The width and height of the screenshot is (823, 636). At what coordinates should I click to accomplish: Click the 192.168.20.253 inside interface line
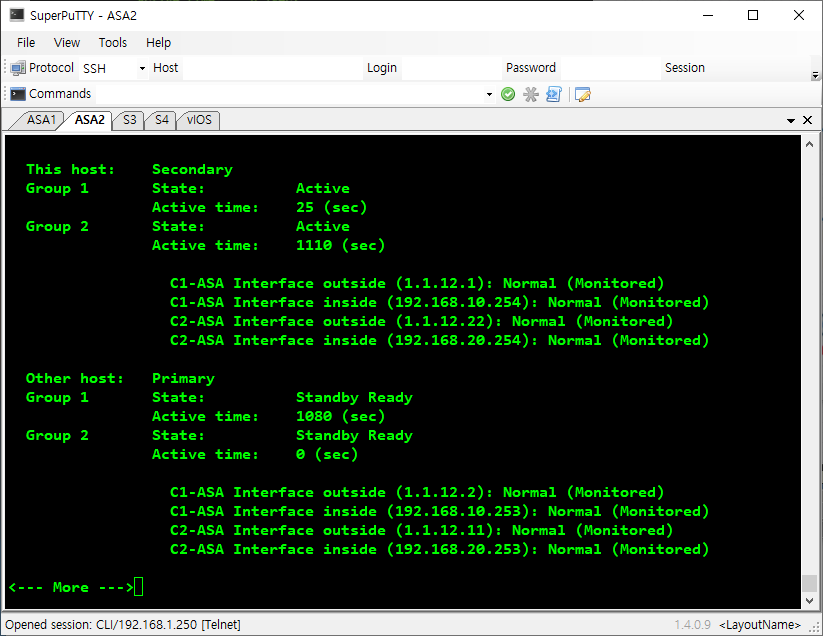439,549
